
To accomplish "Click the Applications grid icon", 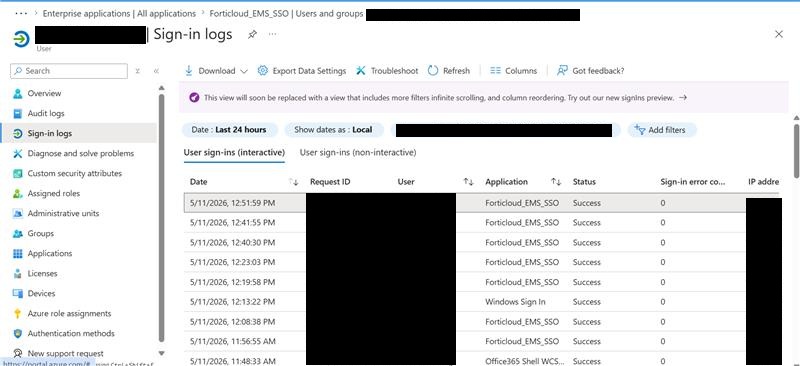I will click(18, 253).
